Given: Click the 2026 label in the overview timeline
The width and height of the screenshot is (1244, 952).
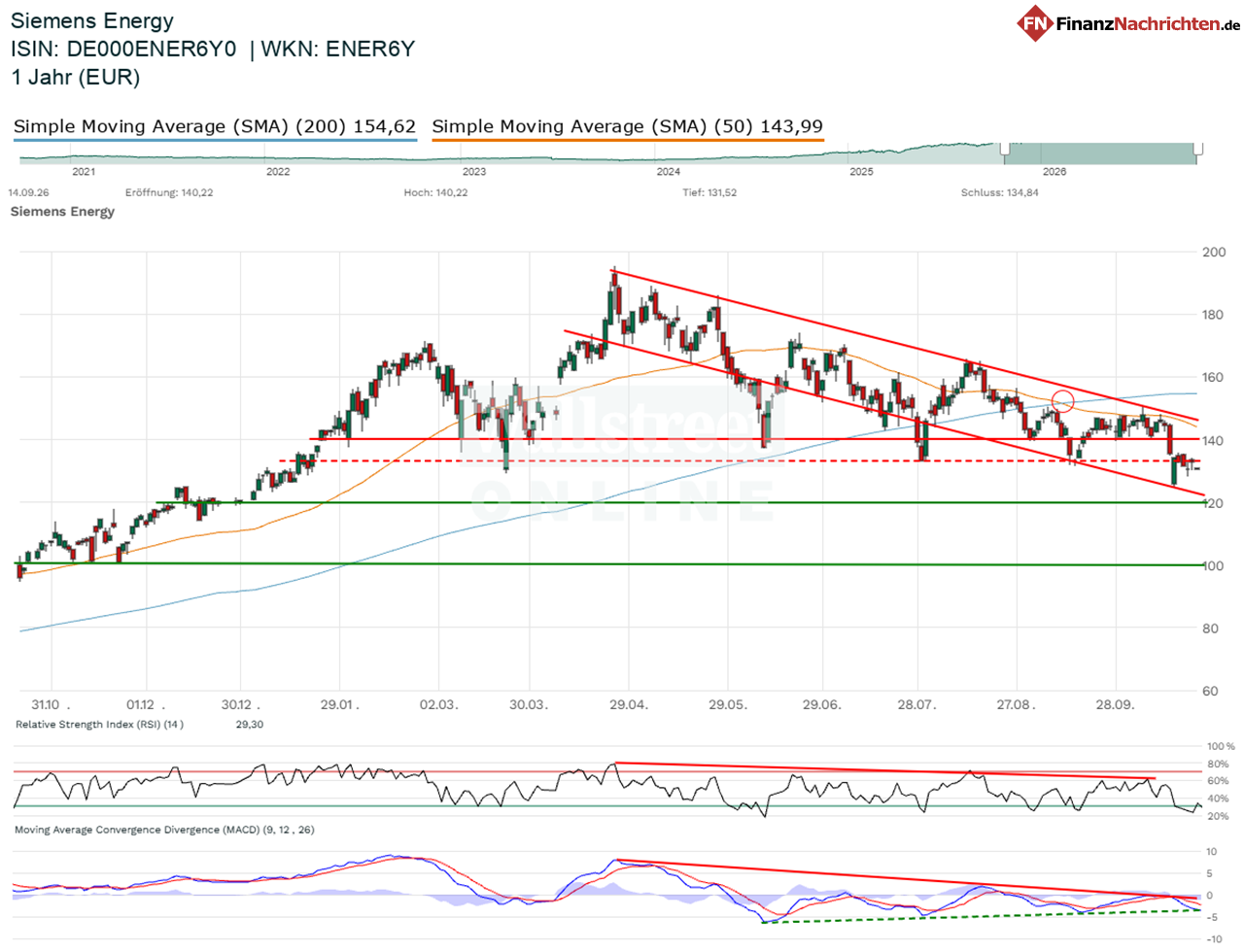Looking at the screenshot, I should [x=1054, y=172].
